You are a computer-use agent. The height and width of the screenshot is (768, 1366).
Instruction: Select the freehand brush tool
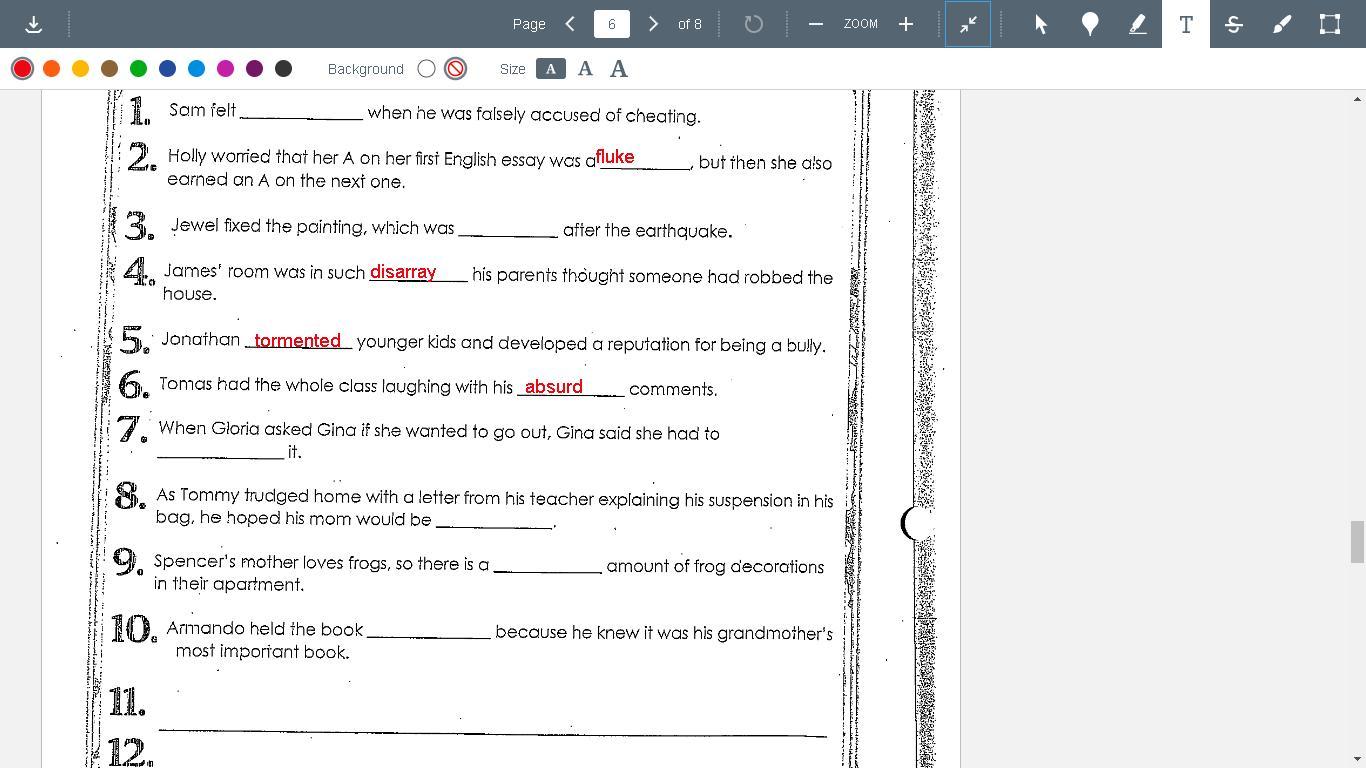[x=1282, y=24]
